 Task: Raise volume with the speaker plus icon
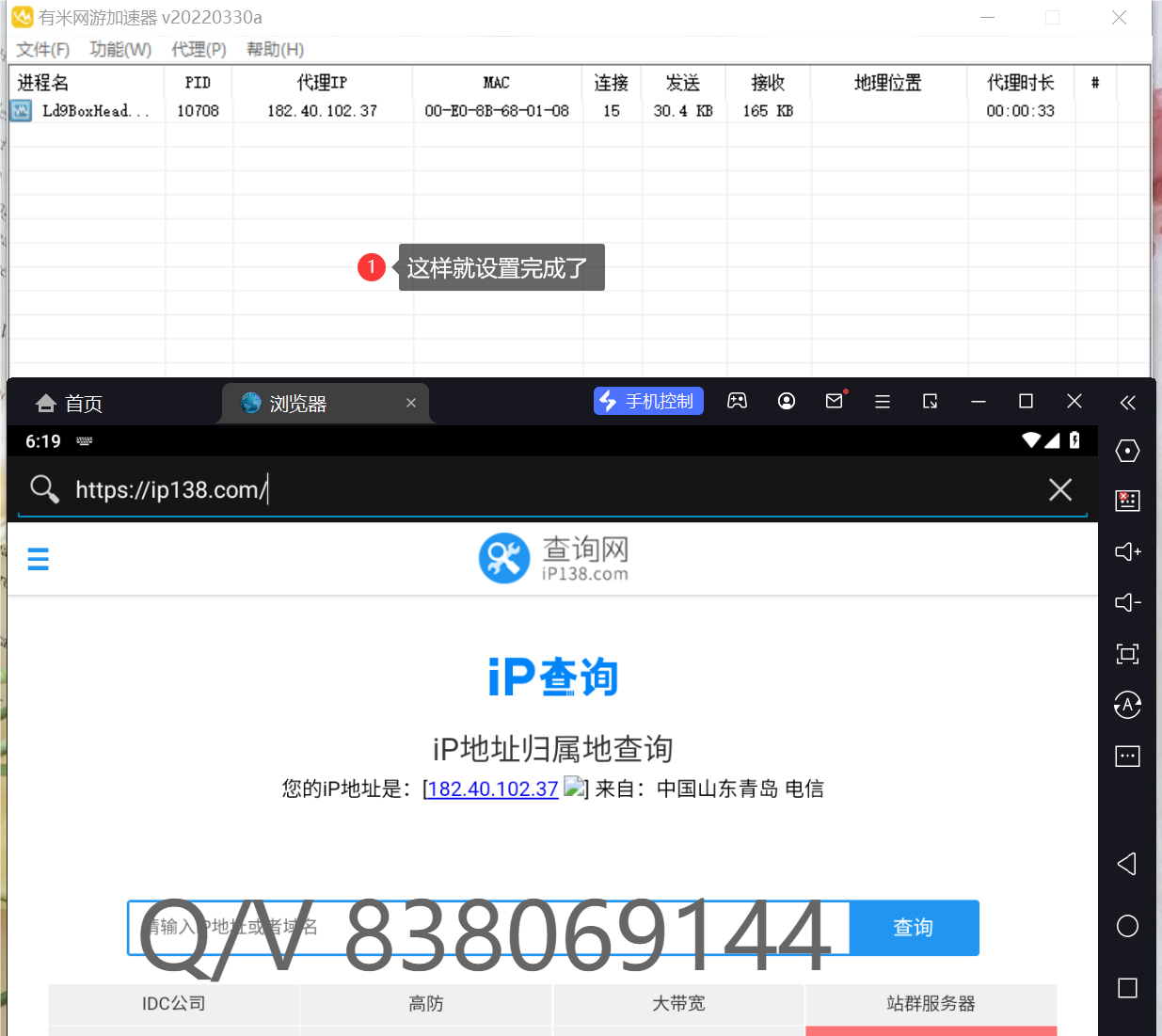(1127, 551)
